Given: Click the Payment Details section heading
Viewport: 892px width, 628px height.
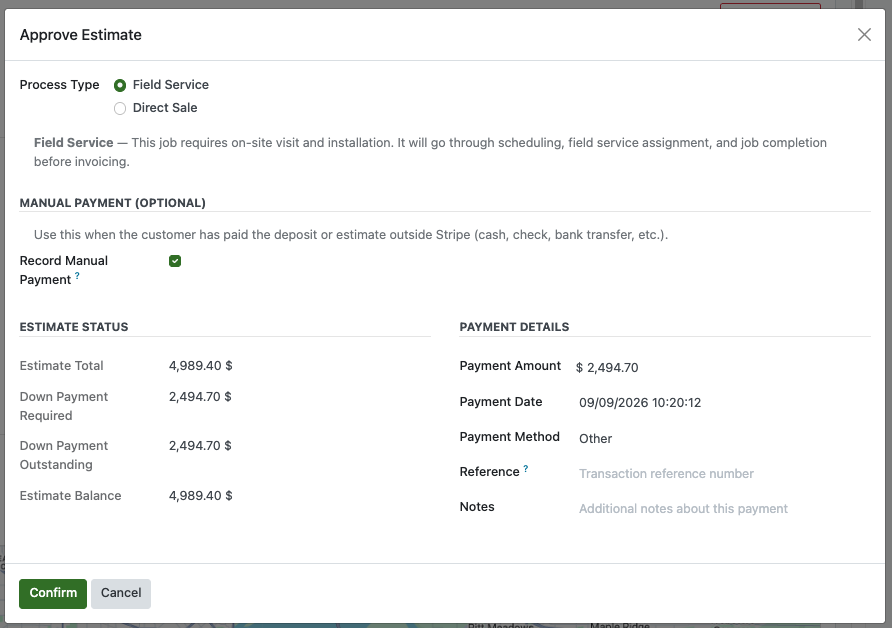Looking at the screenshot, I should click(x=514, y=327).
